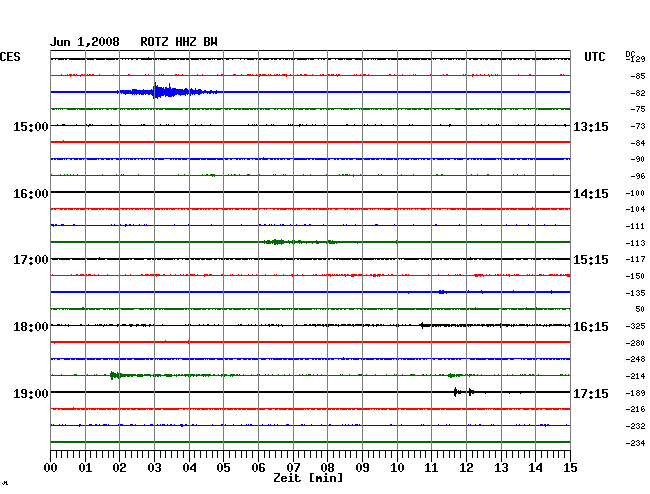Select the DC offset value -113
Image resolution: width=650 pixels, height=494 pixels.
[x=635, y=243]
